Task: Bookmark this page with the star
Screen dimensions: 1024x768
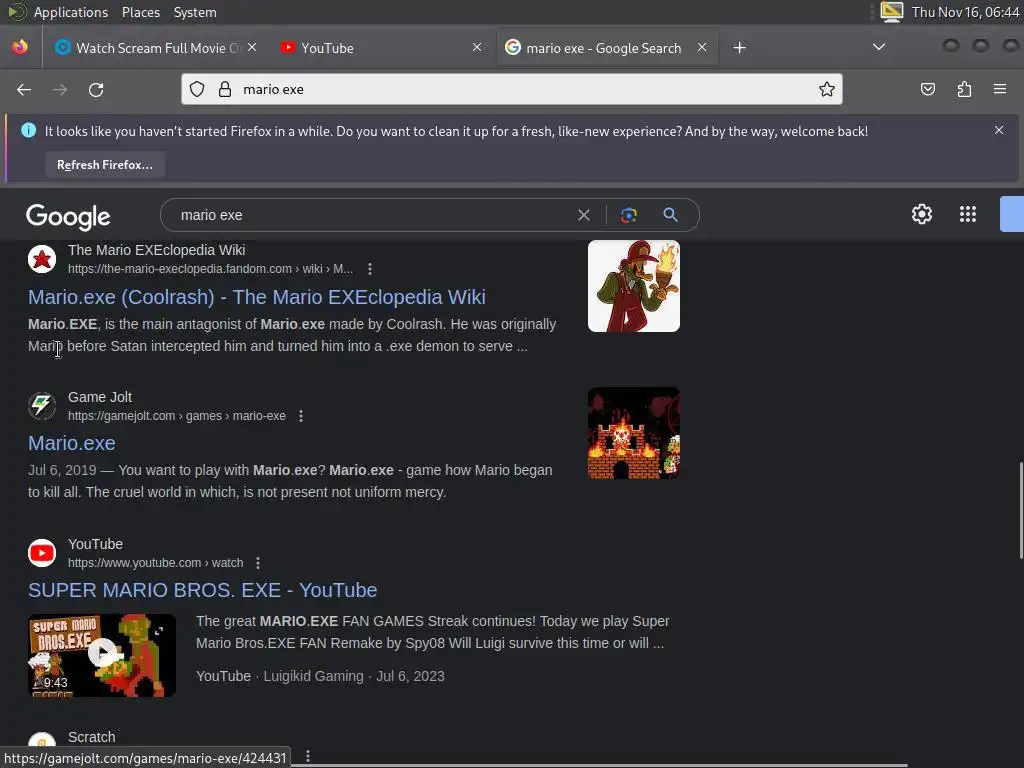Action: pos(827,89)
